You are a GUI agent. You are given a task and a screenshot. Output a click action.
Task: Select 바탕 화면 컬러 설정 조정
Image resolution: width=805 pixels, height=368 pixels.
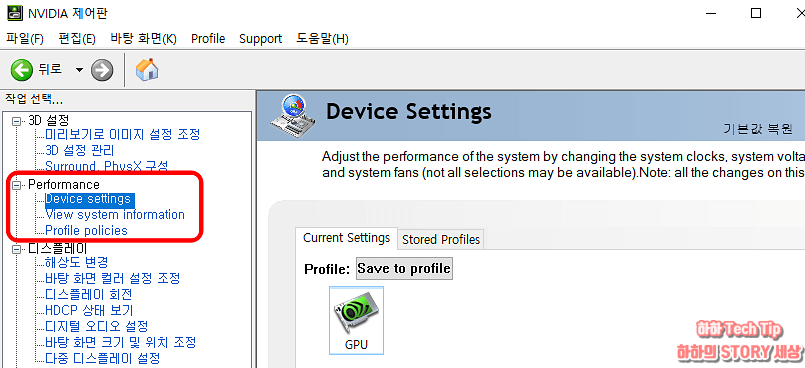[x=112, y=279]
